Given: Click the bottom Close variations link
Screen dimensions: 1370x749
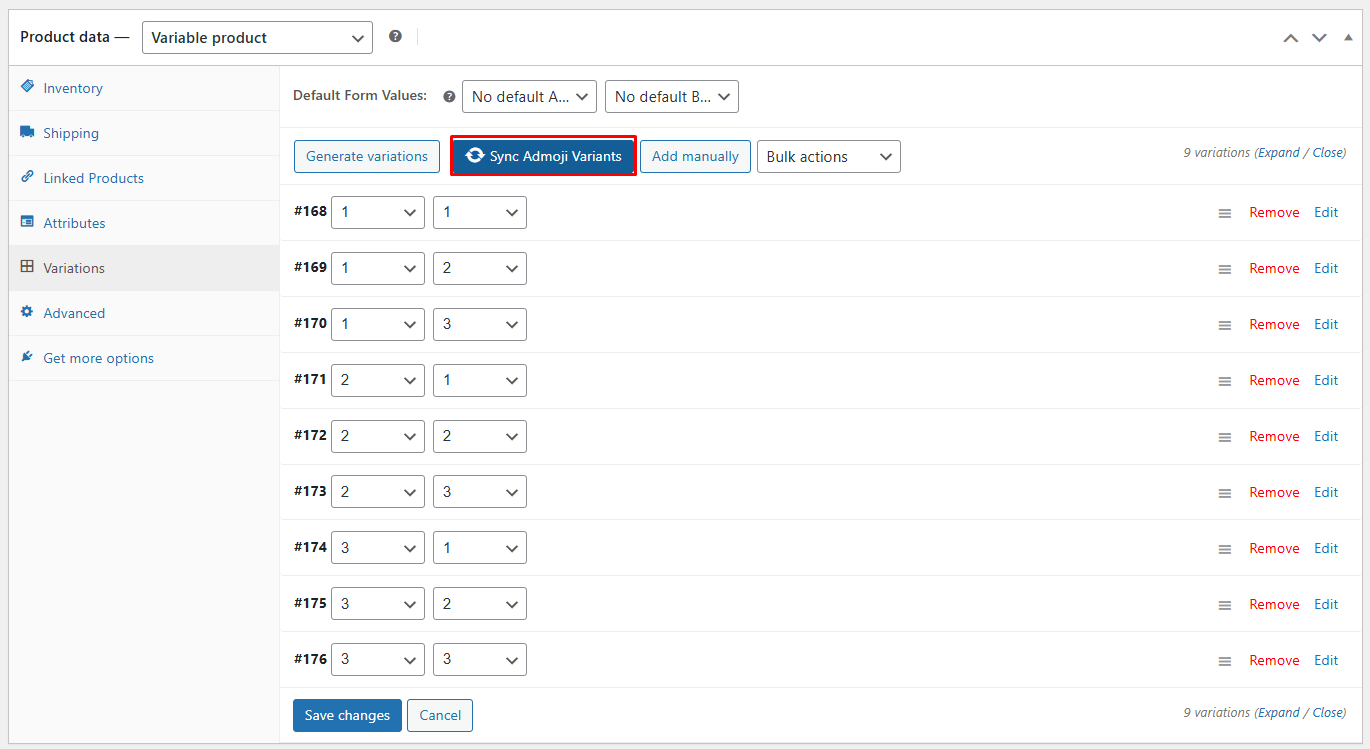Looking at the screenshot, I should point(1328,713).
